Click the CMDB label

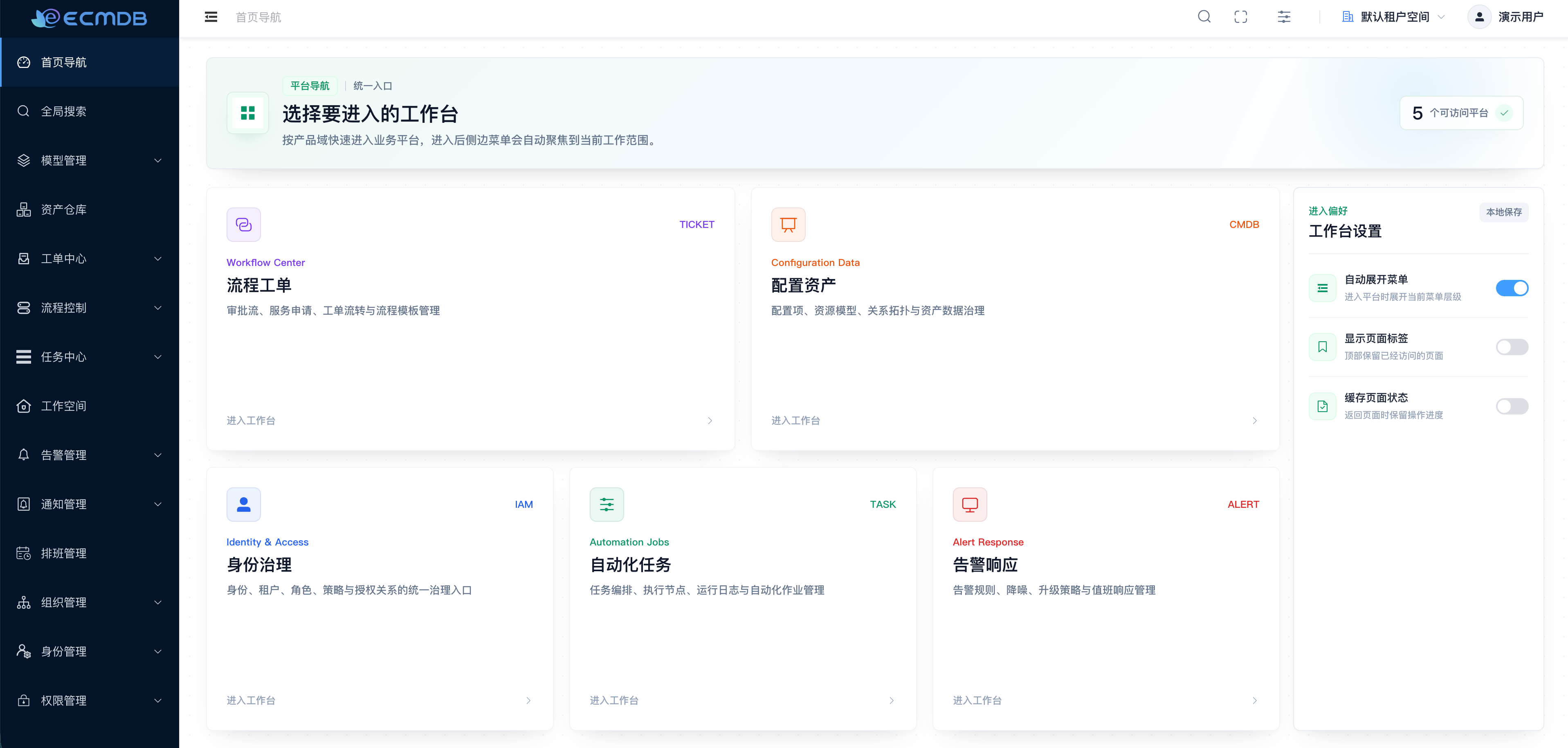(x=1244, y=225)
